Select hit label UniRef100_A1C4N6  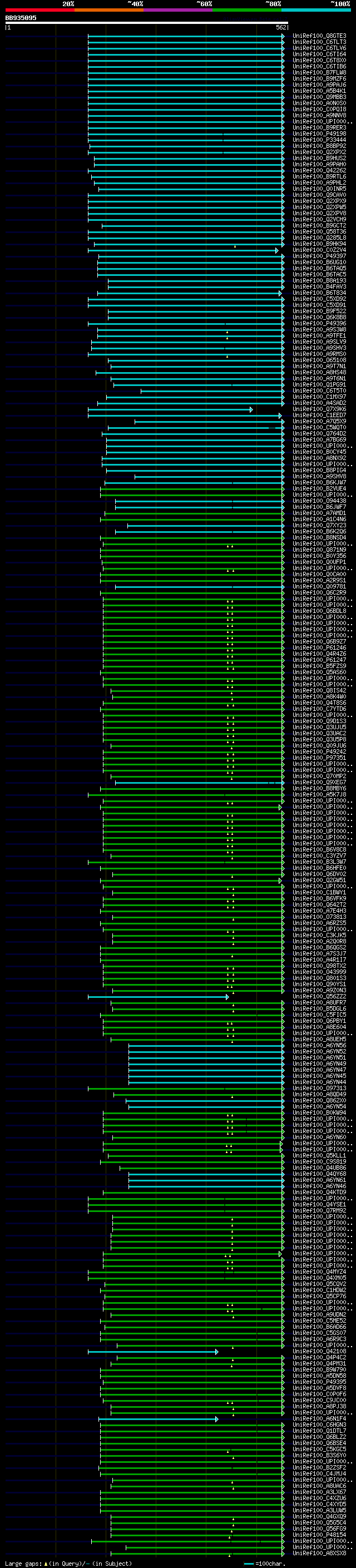tap(319, 519)
